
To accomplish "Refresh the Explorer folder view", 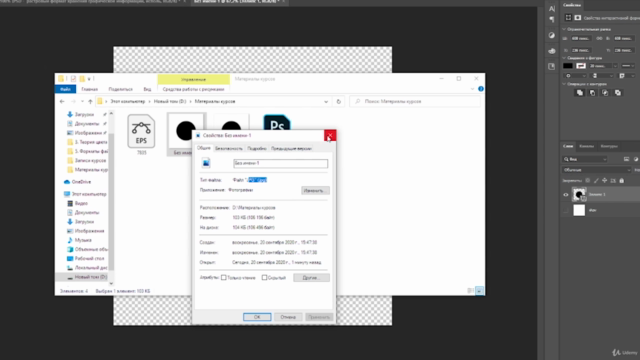I will click(x=338, y=102).
